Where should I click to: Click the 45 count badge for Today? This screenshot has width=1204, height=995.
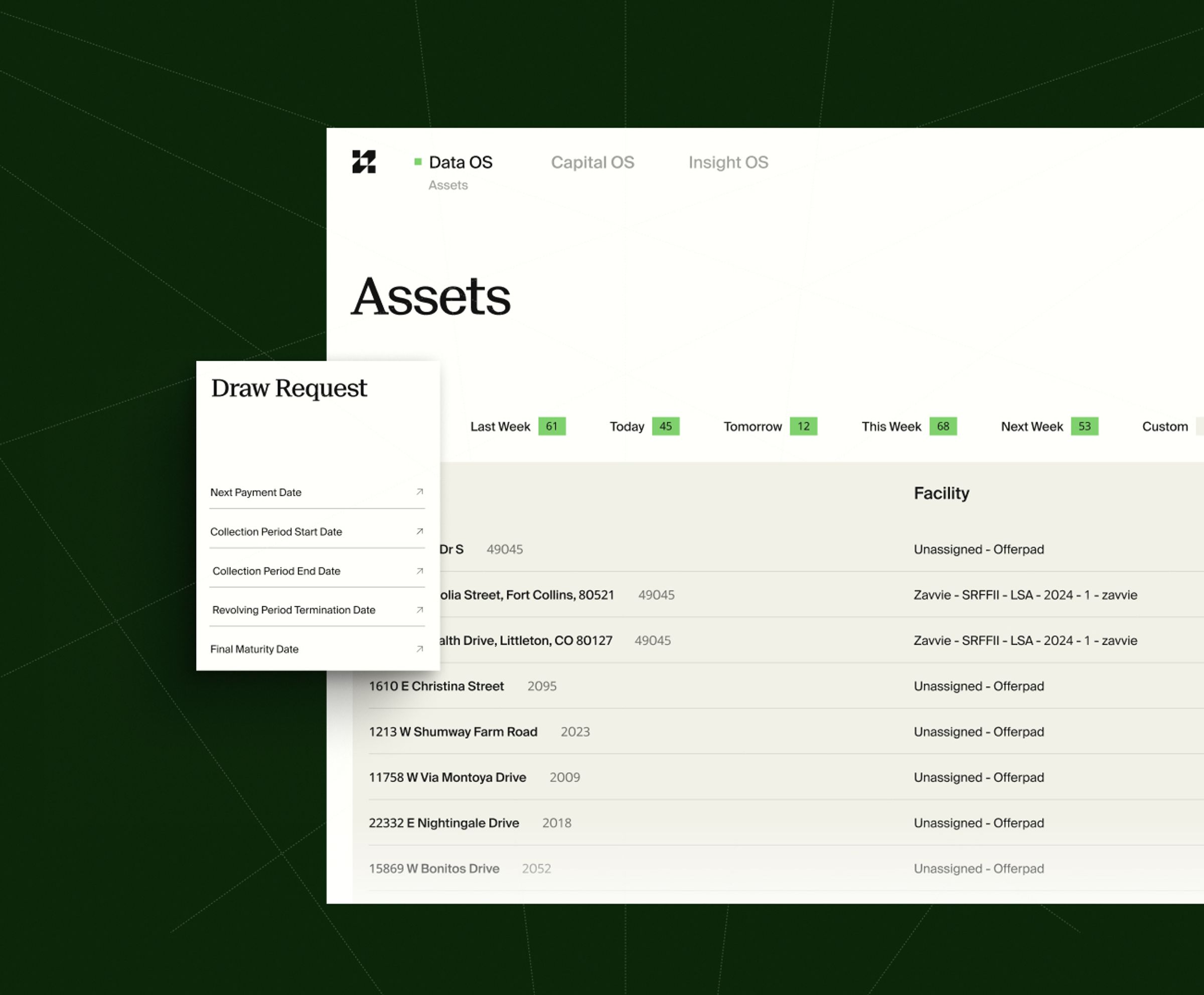[665, 427]
